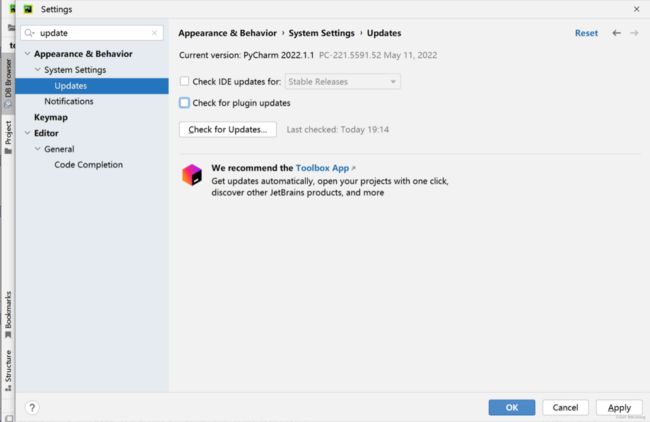The height and width of the screenshot is (422, 650).
Task: Clear the settings search field text
Action: (154, 33)
